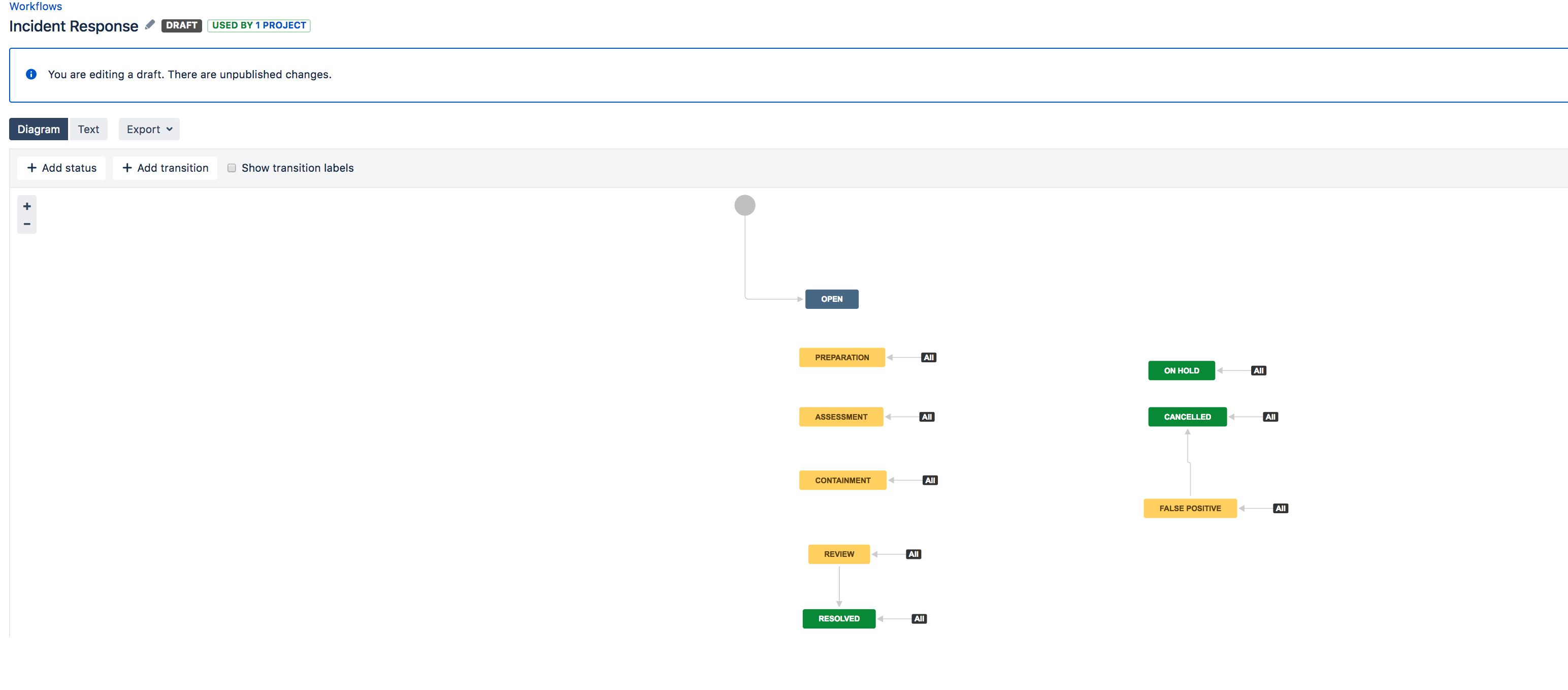Screen dimensions: 1568x690
Task: Zoom out the diagram with the minus icon
Action: tap(27, 224)
